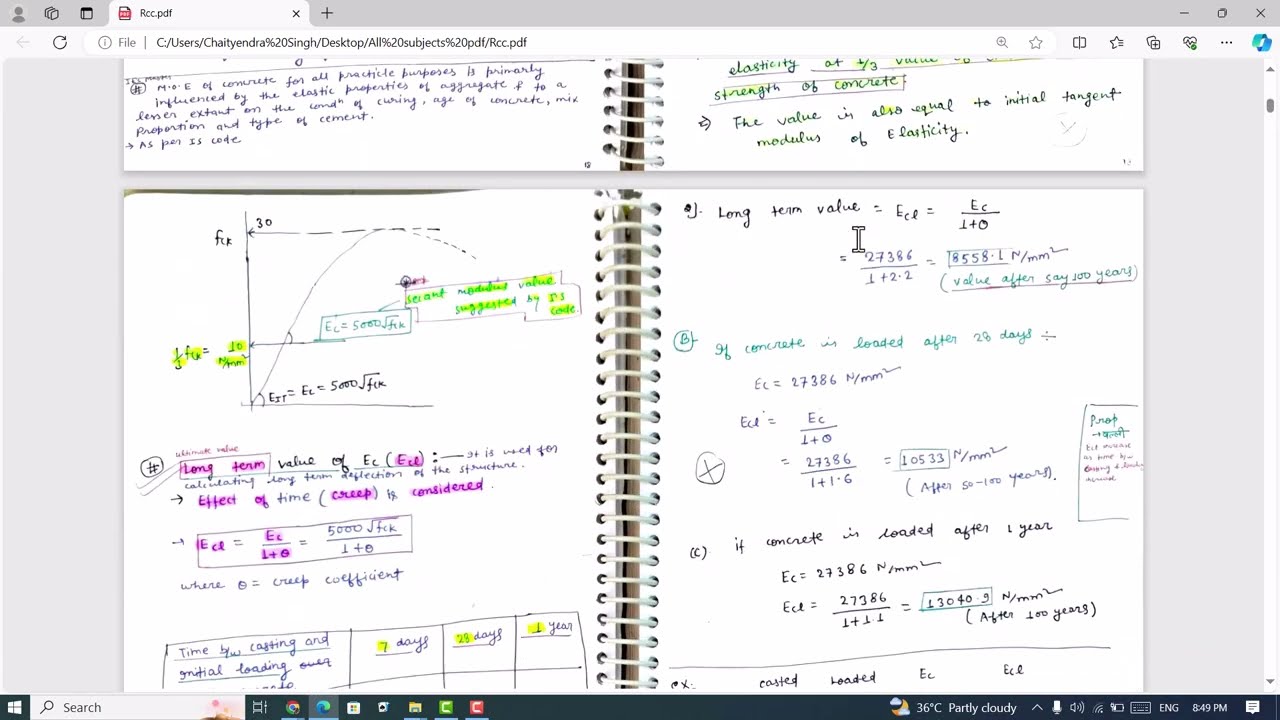The image size is (1280, 720).
Task: Open the Favorites list
Action: [x=1117, y=42]
